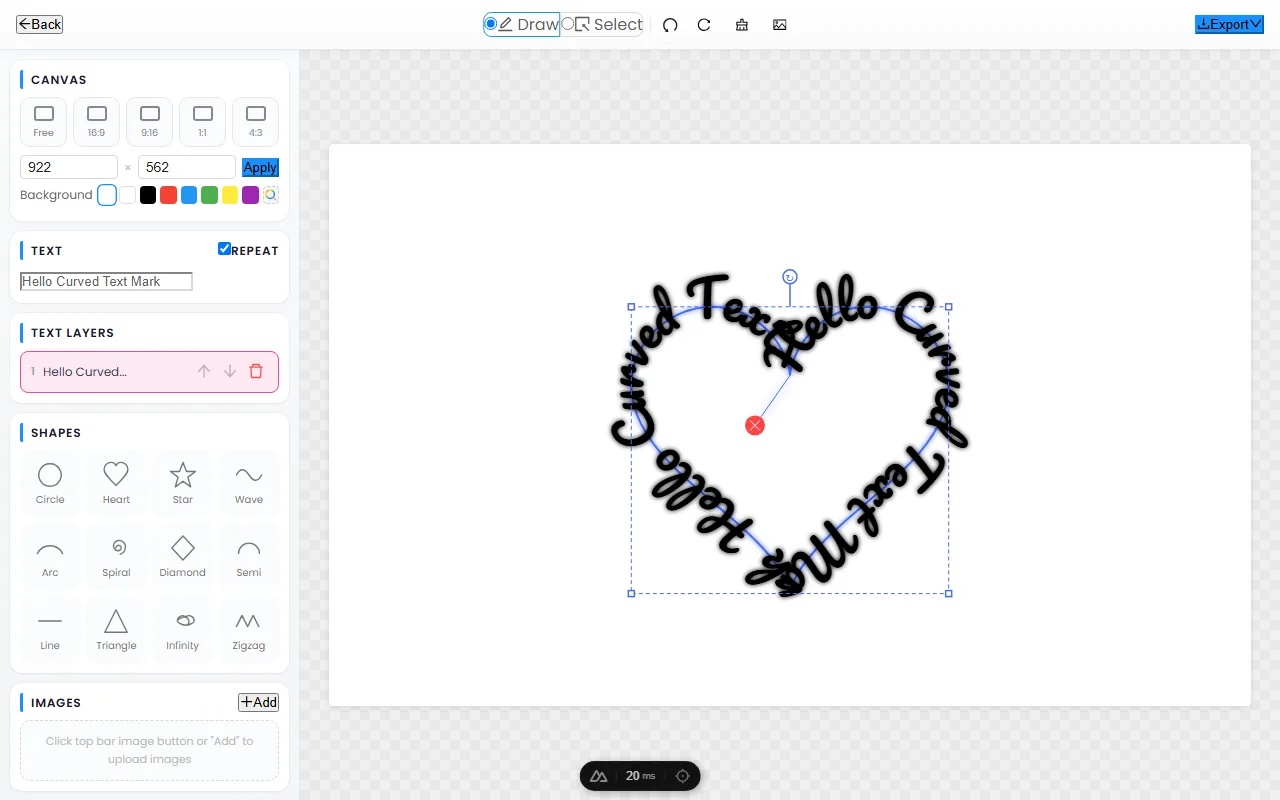The image size is (1280, 800).
Task: Select purple background swatch
Action: click(250, 195)
